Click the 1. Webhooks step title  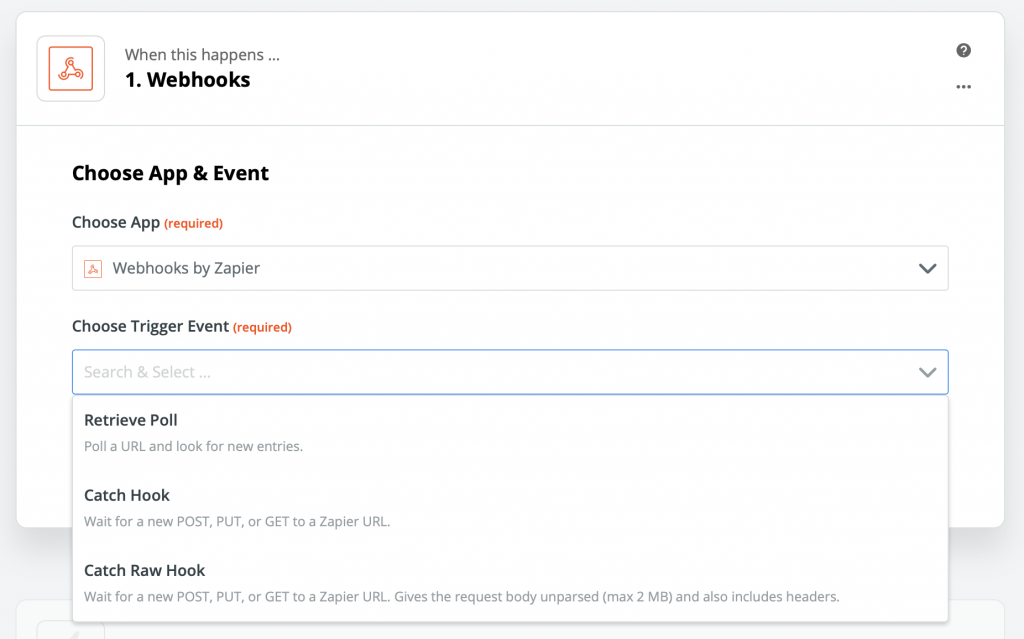pos(187,80)
